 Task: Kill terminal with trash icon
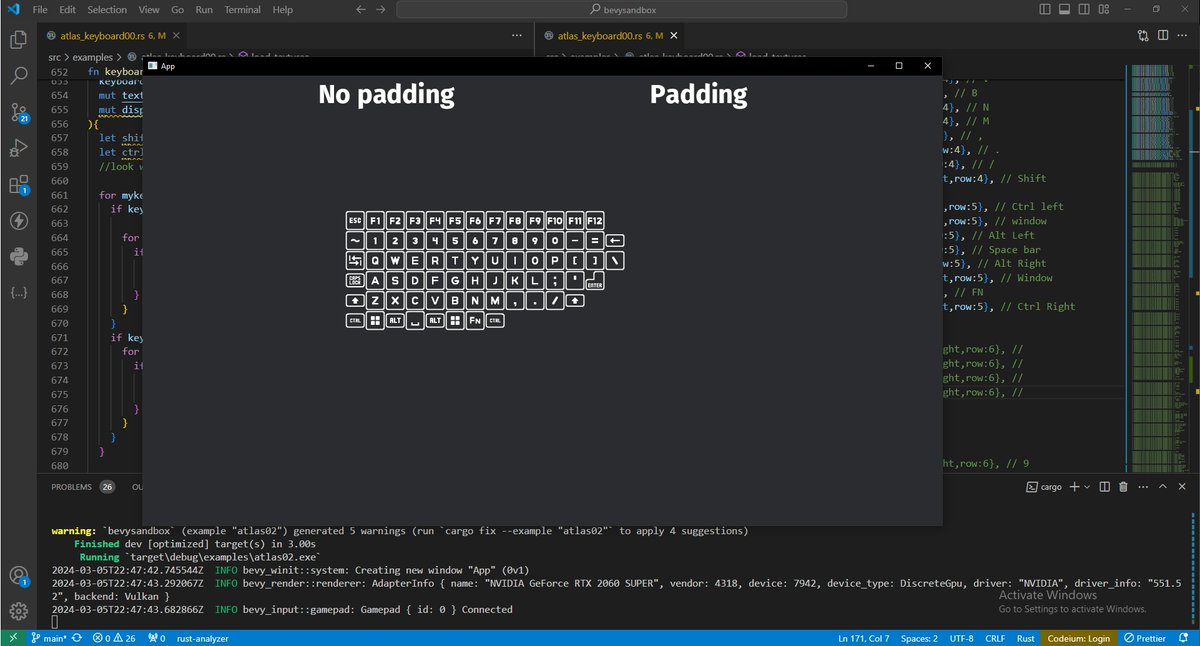(1123, 487)
